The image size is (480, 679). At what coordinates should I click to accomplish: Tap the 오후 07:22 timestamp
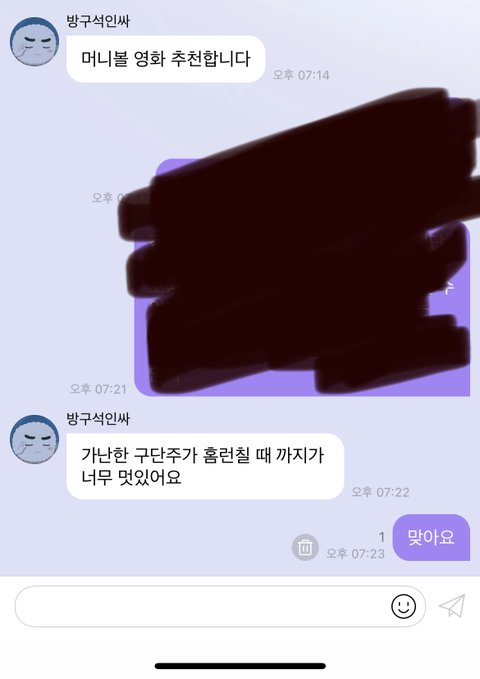click(x=380, y=492)
